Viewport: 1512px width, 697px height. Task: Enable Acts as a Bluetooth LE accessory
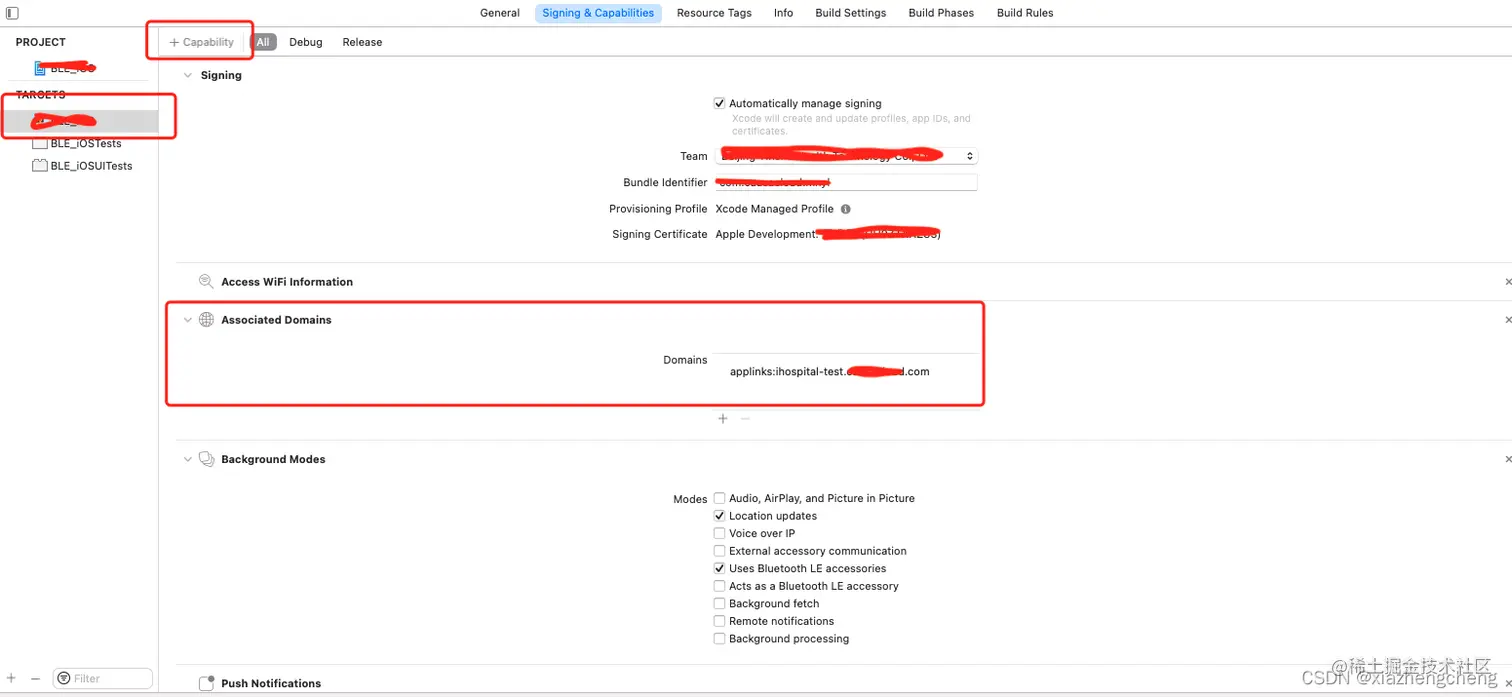pos(719,586)
